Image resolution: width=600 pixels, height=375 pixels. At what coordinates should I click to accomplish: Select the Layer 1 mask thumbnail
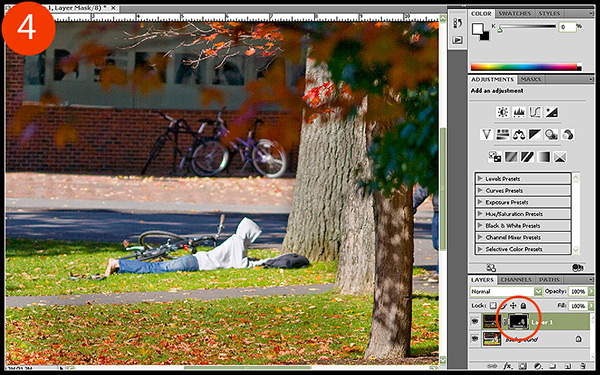pos(518,322)
